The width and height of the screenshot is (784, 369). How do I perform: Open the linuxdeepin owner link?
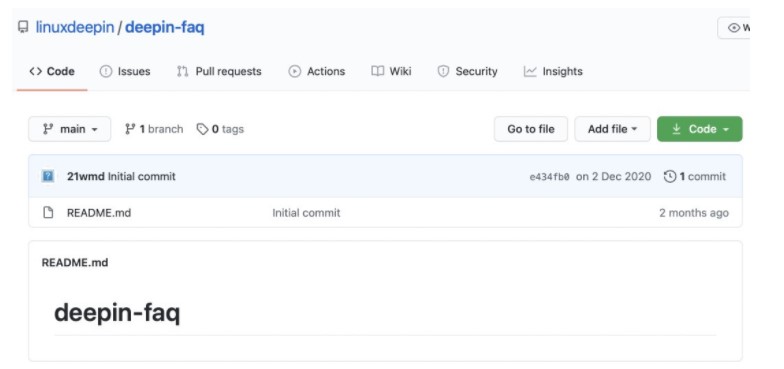(x=74, y=27)
